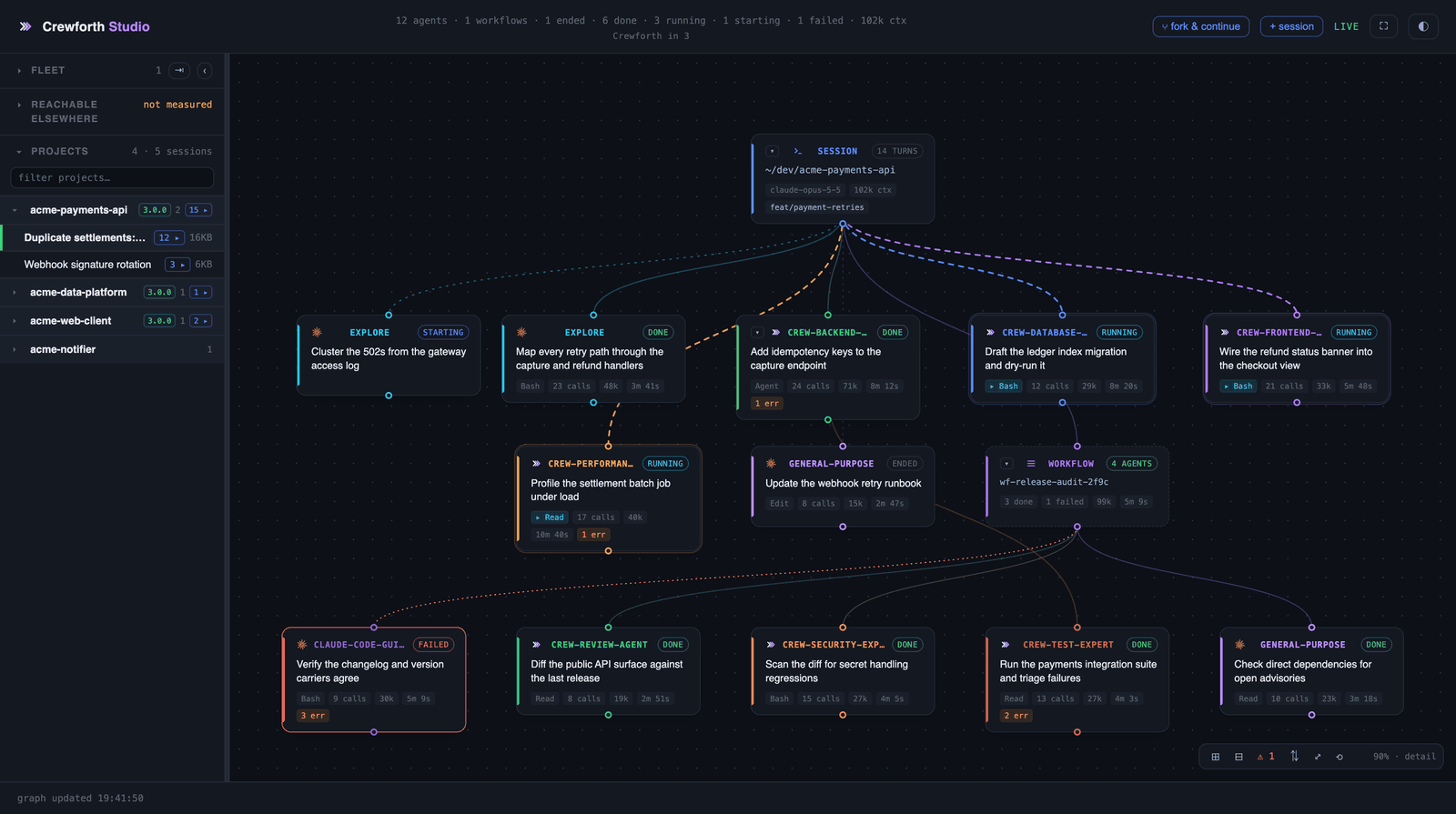Viewport: 1456px width, 814px height.
Task: Expand the FLEET section
Action: pos(19,70)
